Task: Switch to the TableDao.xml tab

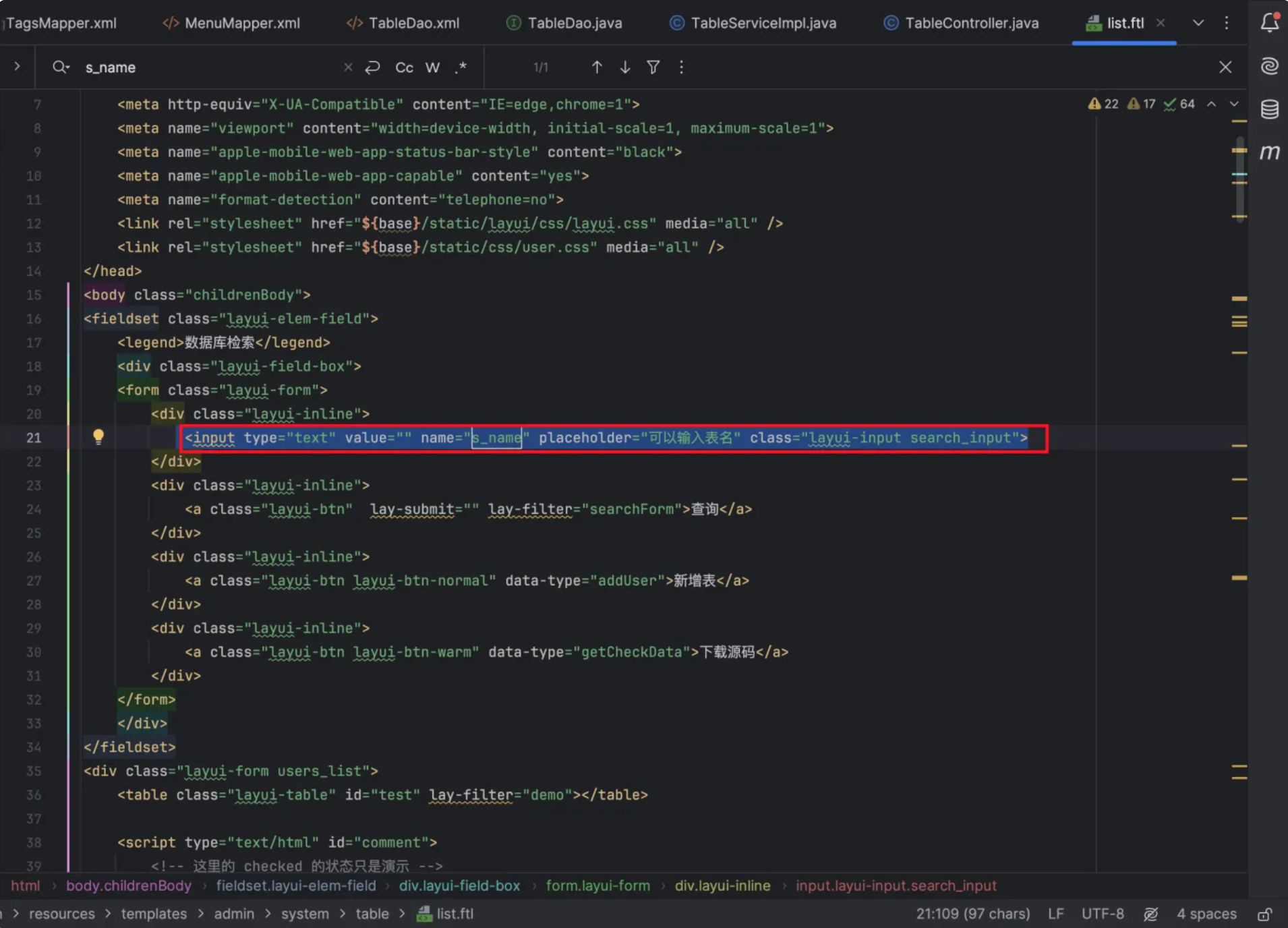Action: (x=403, y=23)
